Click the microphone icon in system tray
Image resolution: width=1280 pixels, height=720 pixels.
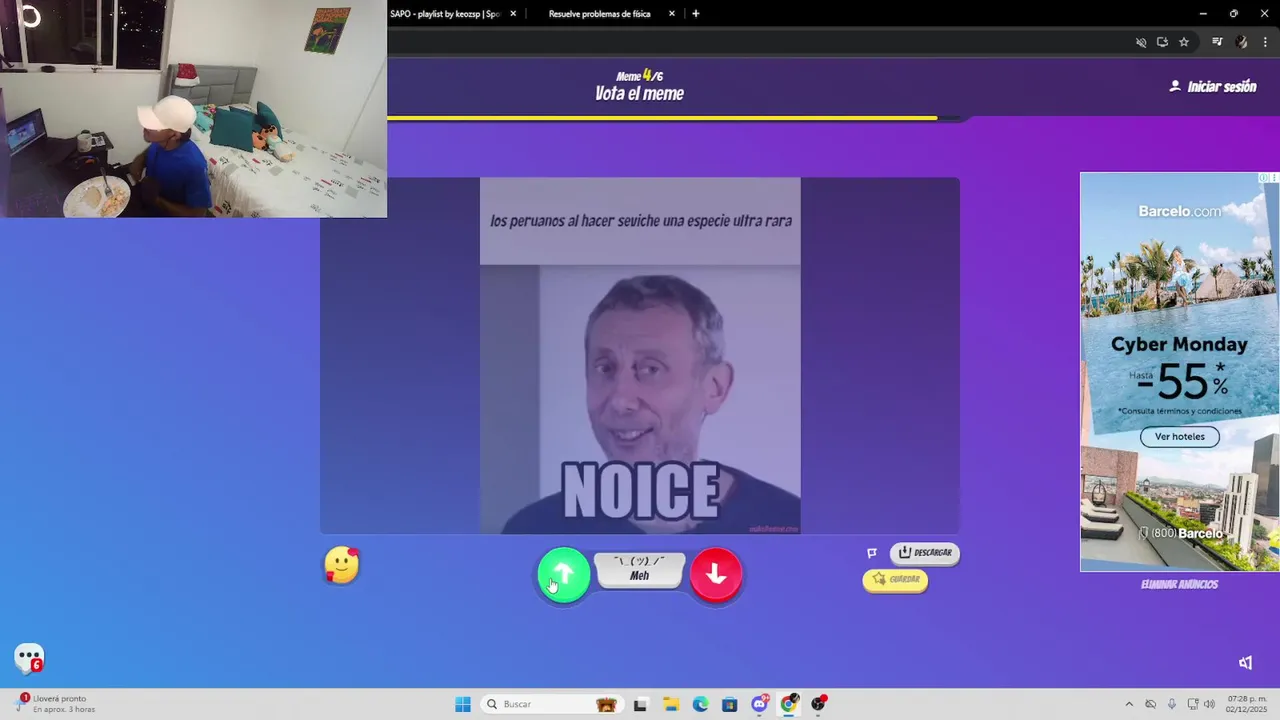click(x=1172, y=704)
